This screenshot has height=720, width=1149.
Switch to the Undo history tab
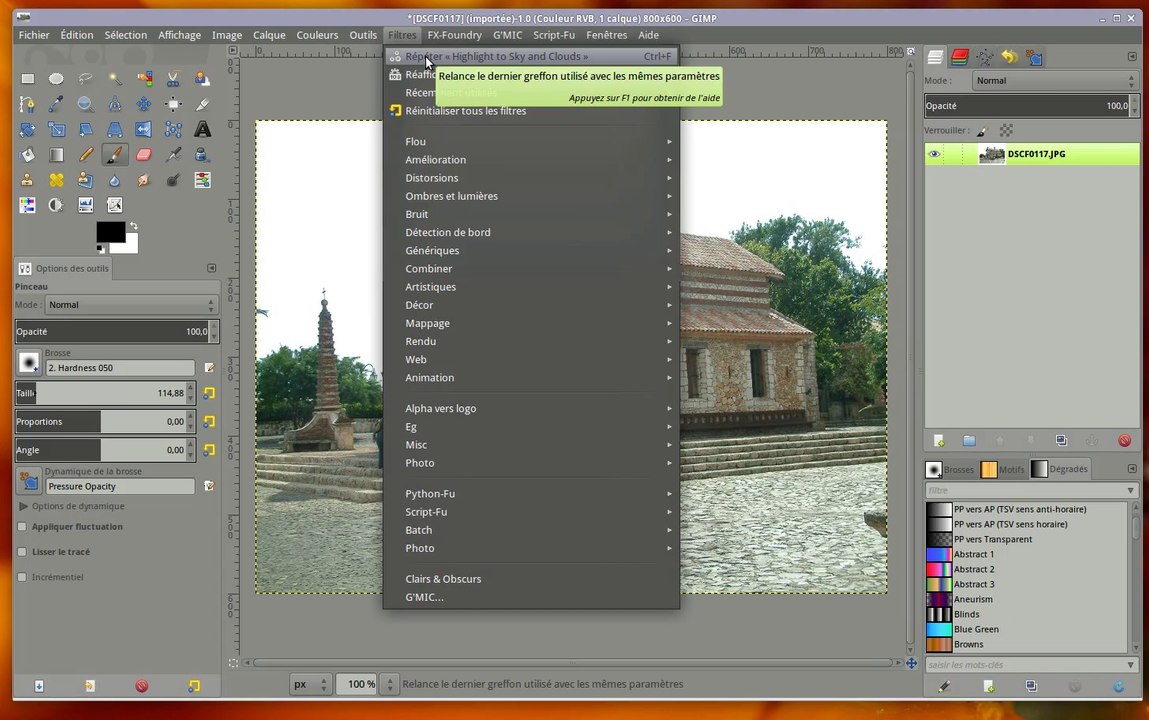click(1010, 57)
